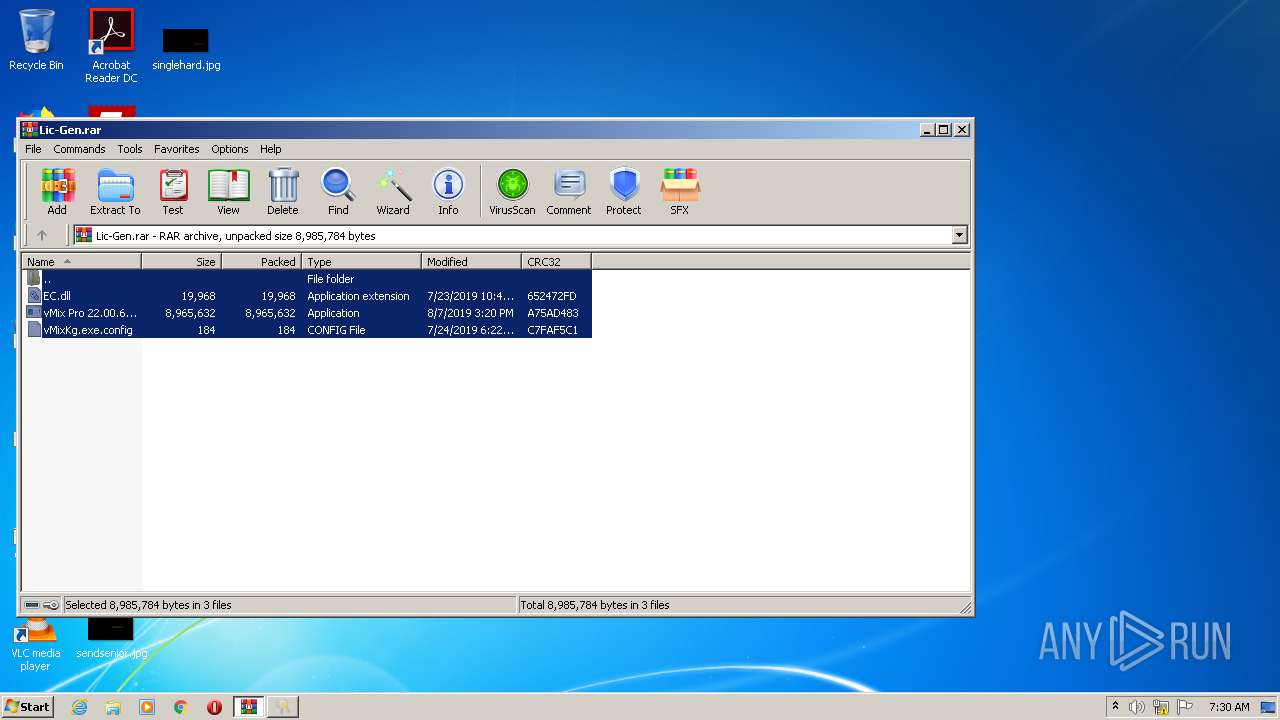Viewport: 1280px width, 720px height.
Task: Open Acrobat Reader DC desktop shortcut
Action: tap(111, 46)
